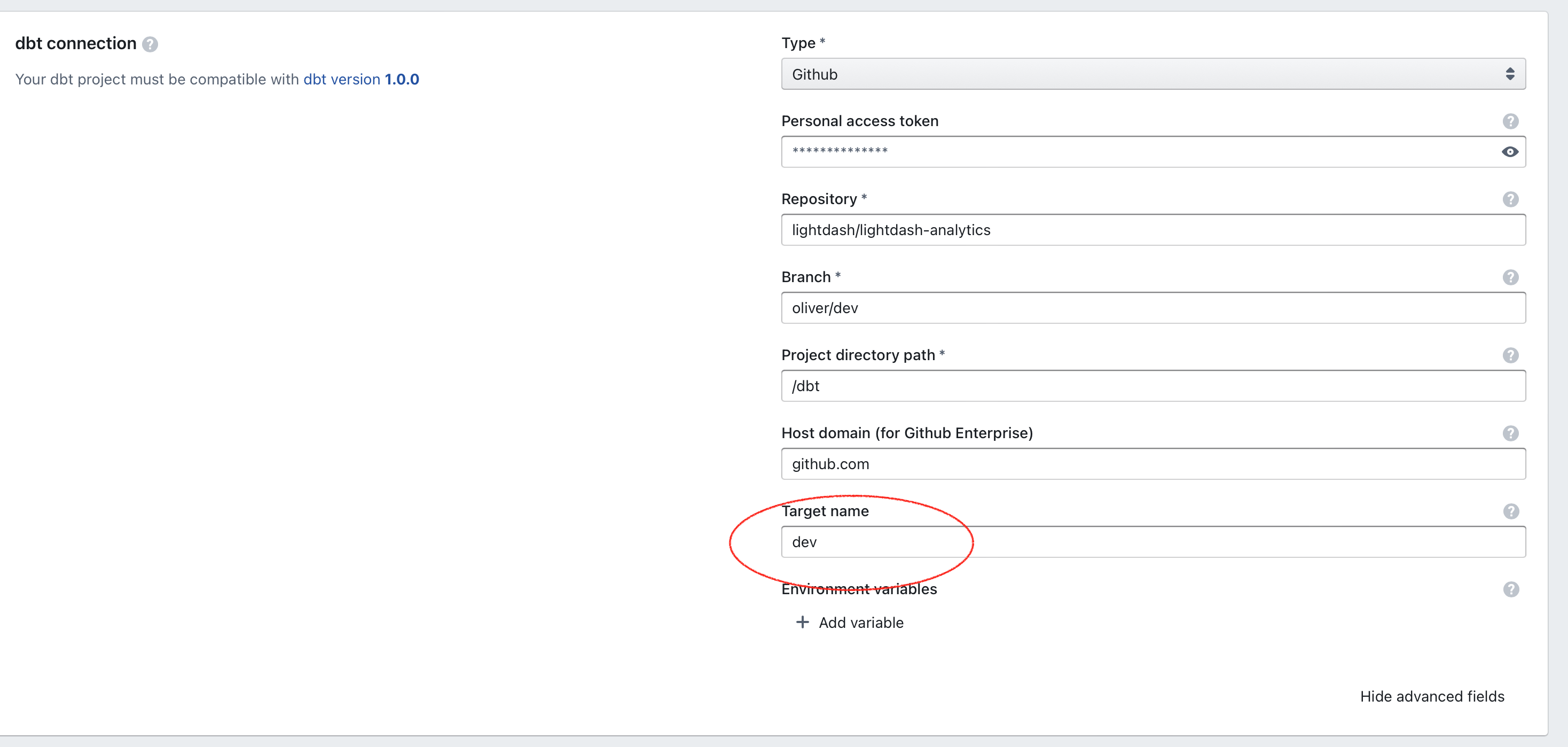Click the Type dropdown chevron arrows
Screen dimensions: 1568x747
pos(1510,74)
